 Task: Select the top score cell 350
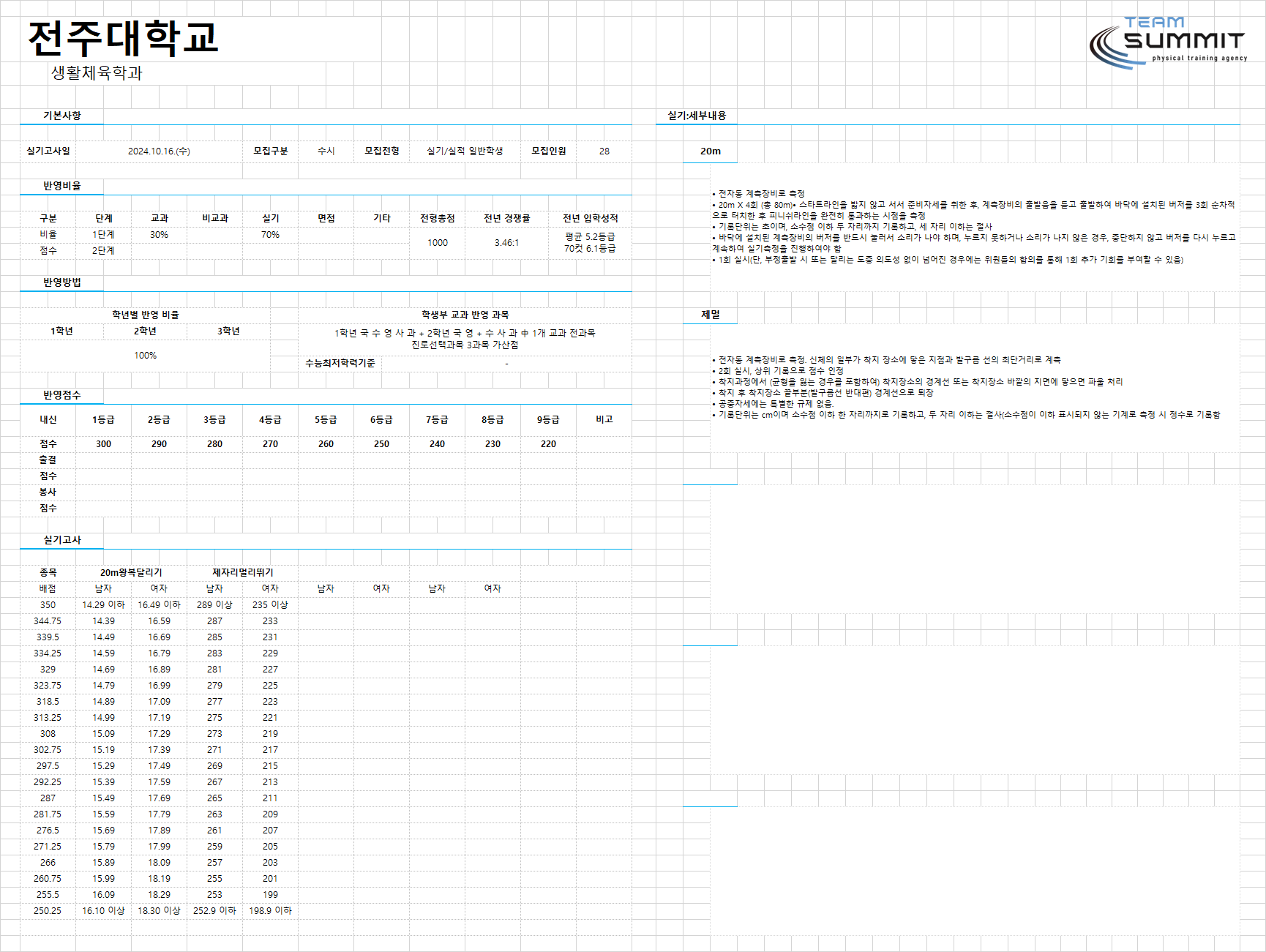coord(48,605)
